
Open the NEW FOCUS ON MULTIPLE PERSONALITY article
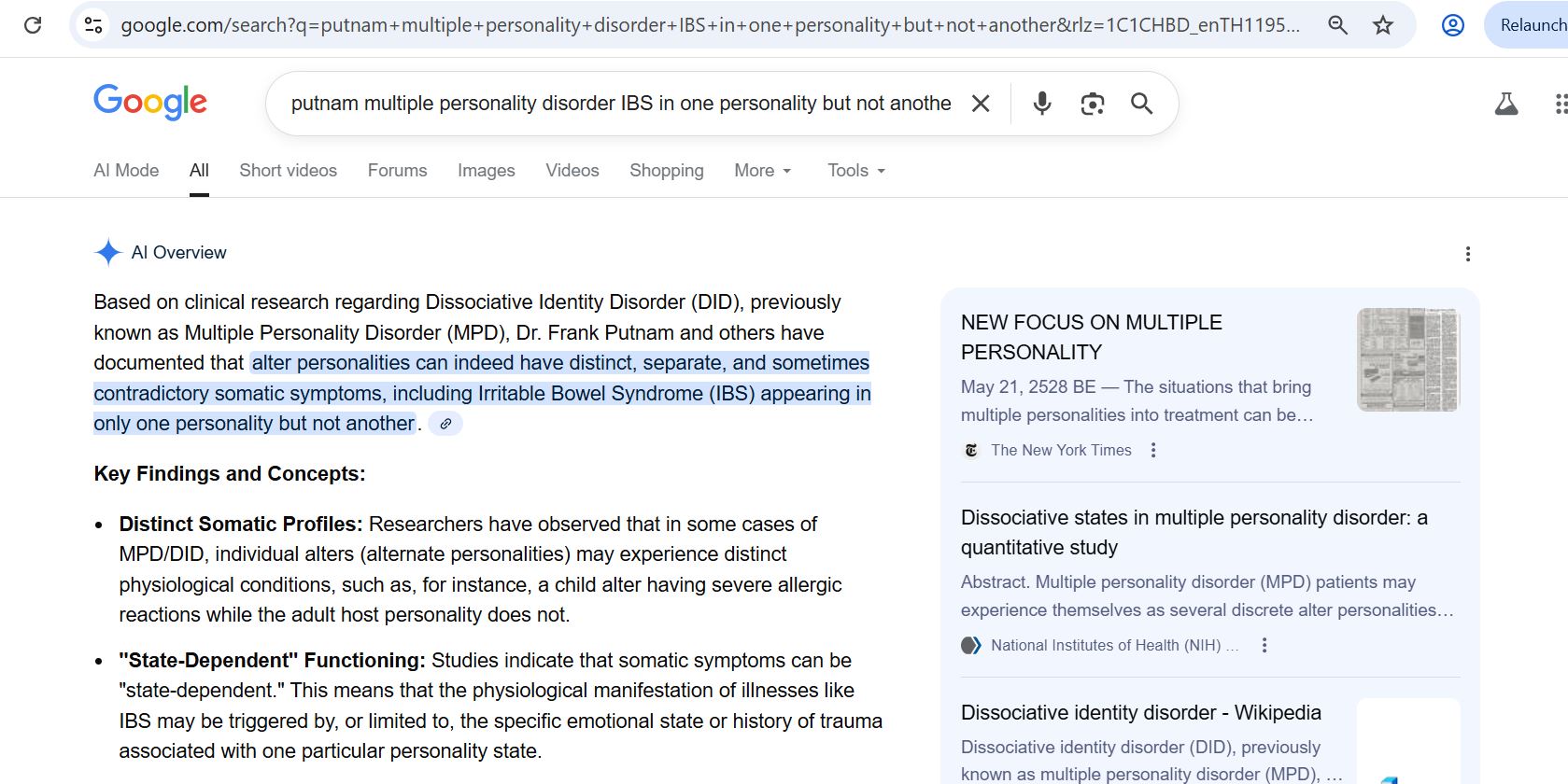click(x=1091, y=337)
